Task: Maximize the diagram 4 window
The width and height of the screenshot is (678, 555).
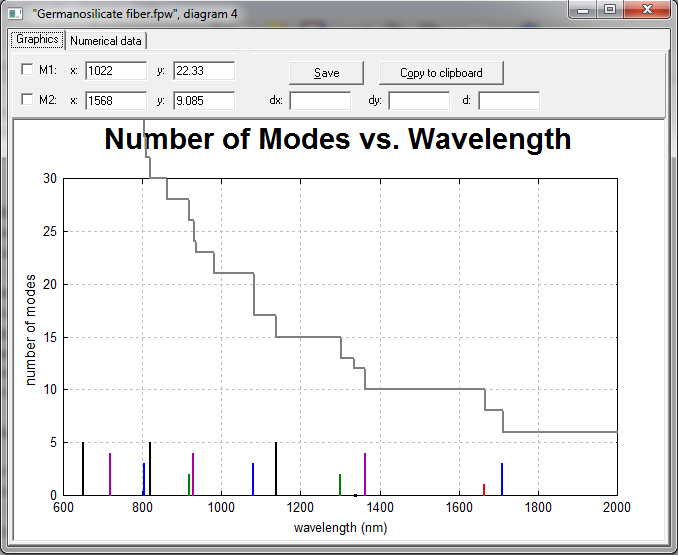Action: 610,10
